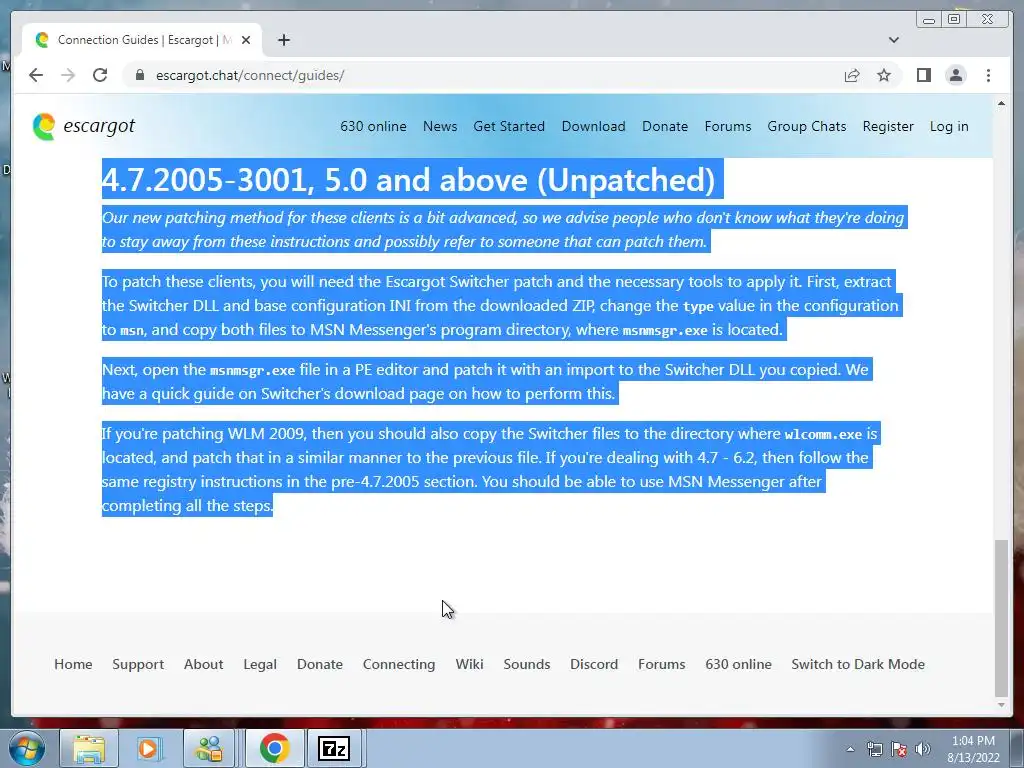The image size is (1024, 768).
Task: Click the volume speaker tray icon
Action: coord(923,749)
